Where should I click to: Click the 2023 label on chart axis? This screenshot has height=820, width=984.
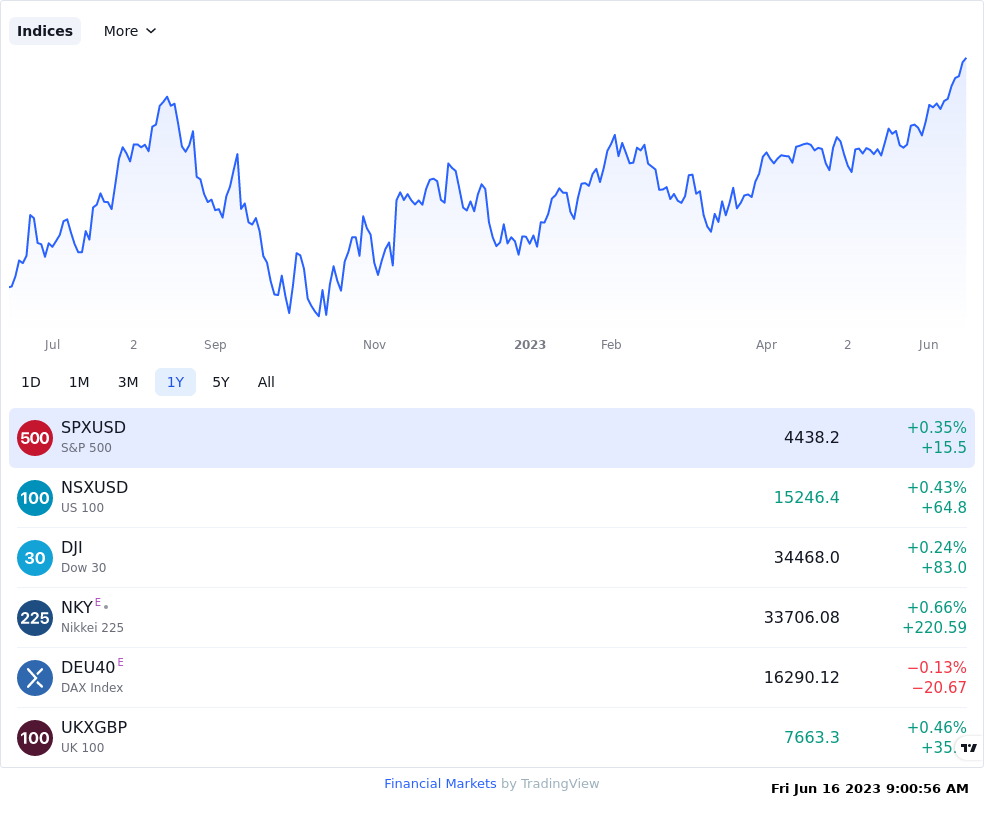(x=530, y=344)
